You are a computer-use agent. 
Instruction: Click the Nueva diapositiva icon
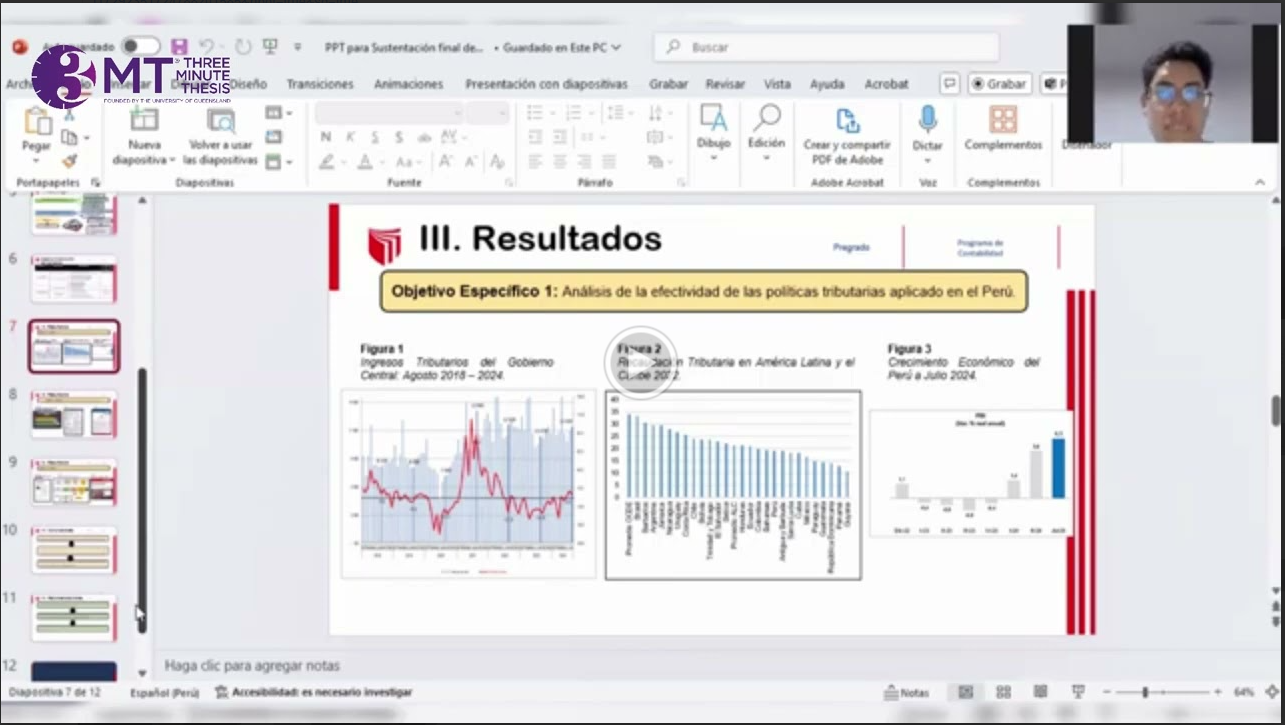coord(145,121)
